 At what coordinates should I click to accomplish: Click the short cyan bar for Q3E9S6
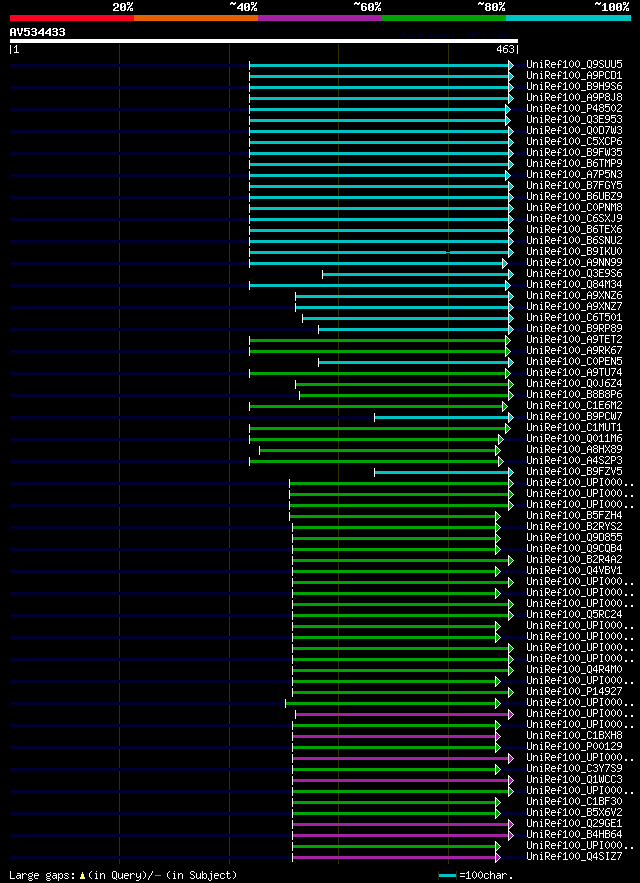(418, 274)
